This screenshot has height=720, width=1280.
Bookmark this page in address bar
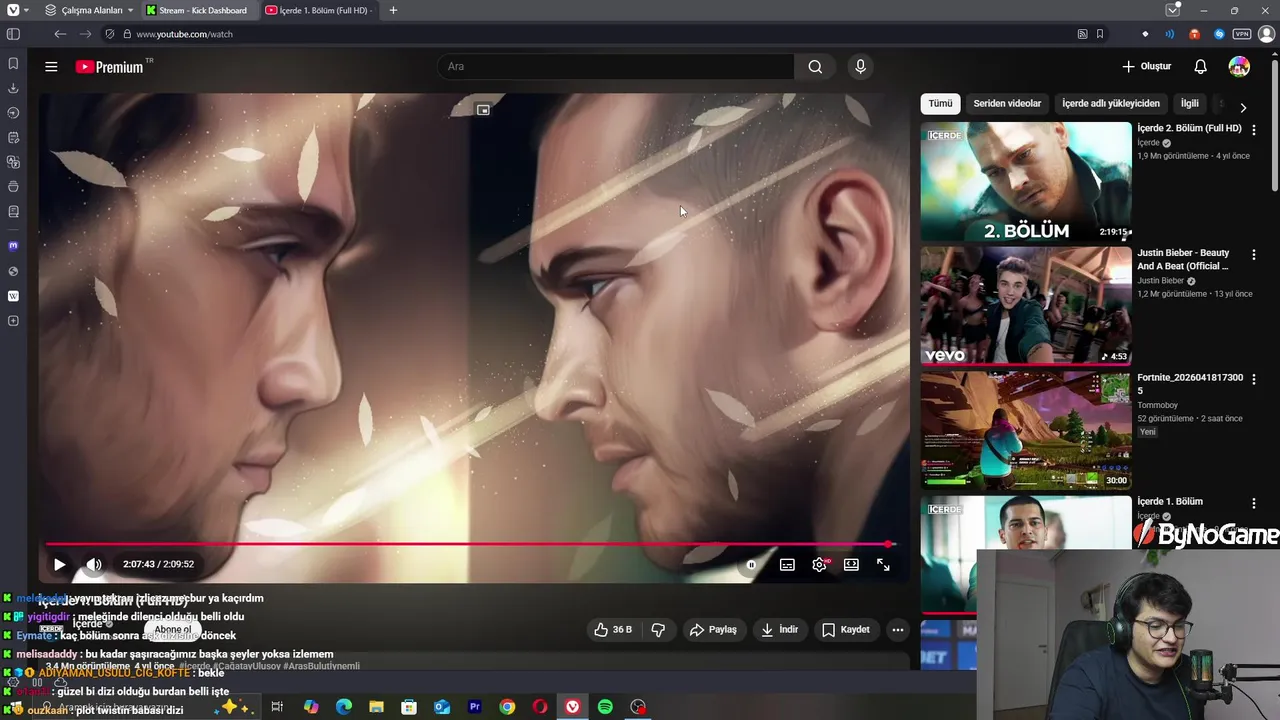click(1100, 34)
